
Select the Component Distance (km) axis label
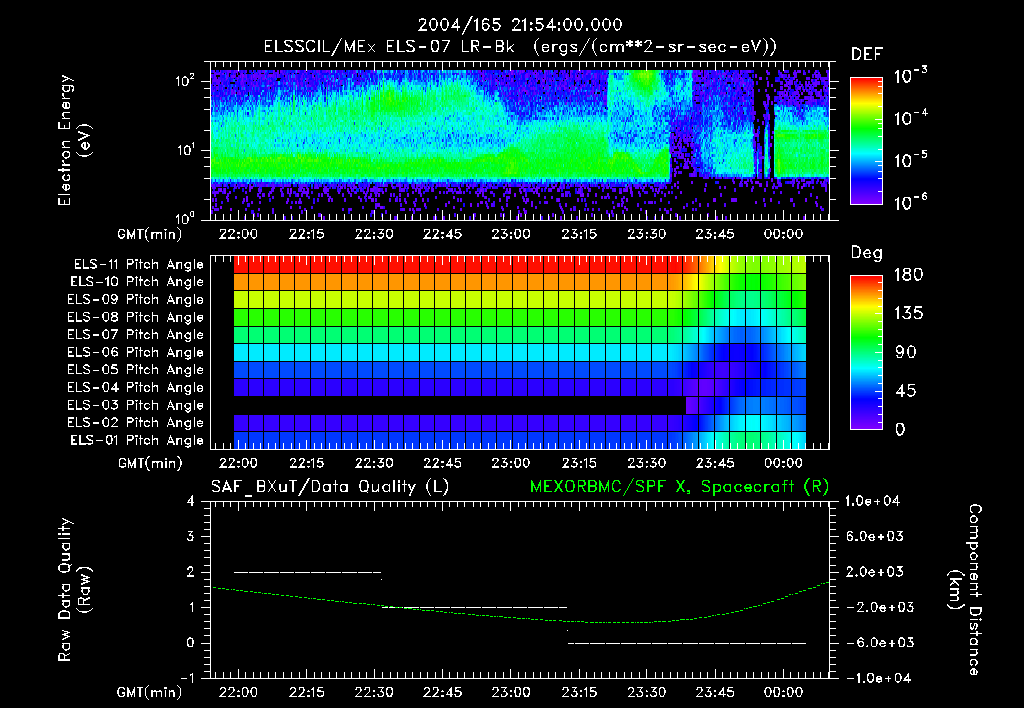(965, 590)
